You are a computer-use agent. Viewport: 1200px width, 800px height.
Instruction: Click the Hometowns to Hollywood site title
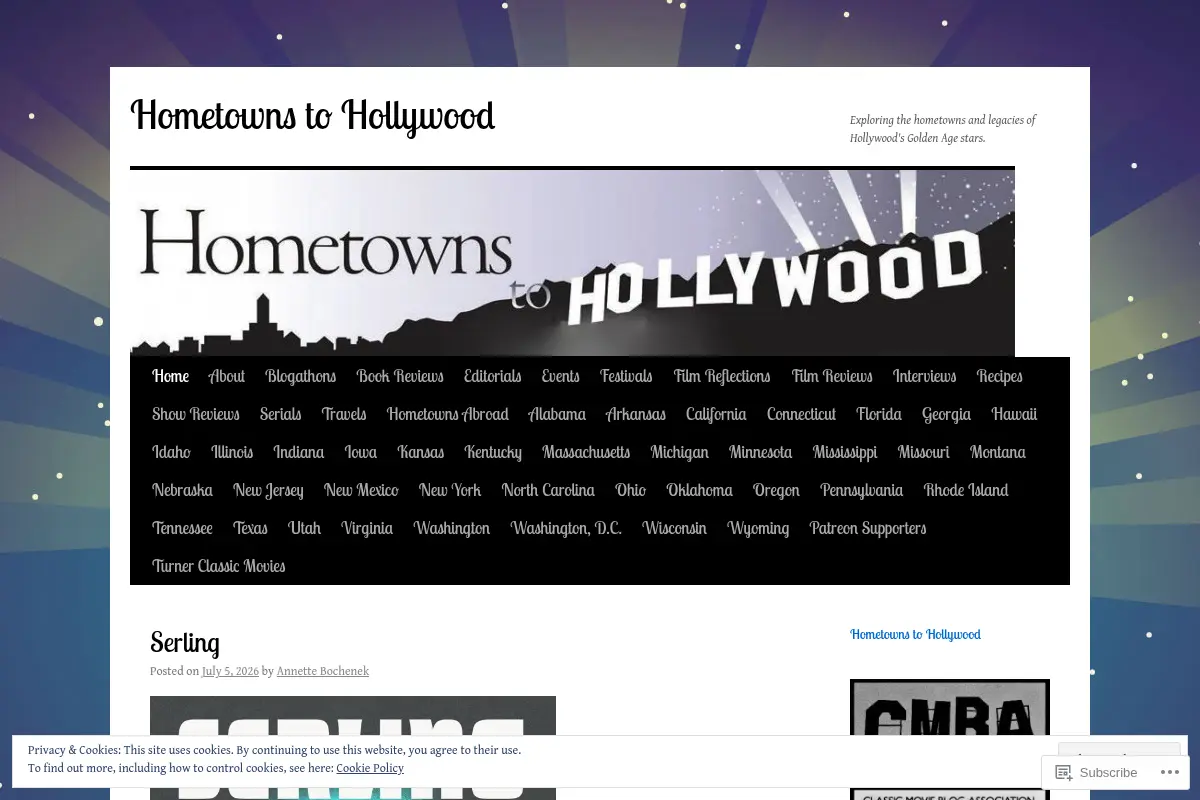pos(313,115)
